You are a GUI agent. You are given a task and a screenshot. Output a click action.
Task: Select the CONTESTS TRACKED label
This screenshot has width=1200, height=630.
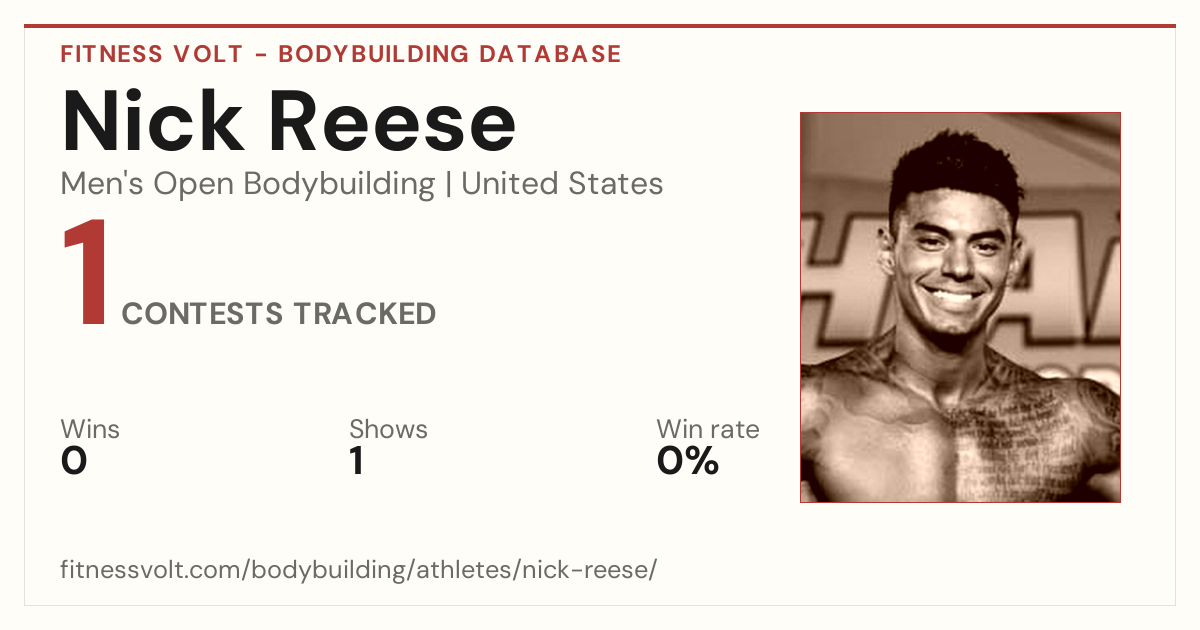(279, 314)
